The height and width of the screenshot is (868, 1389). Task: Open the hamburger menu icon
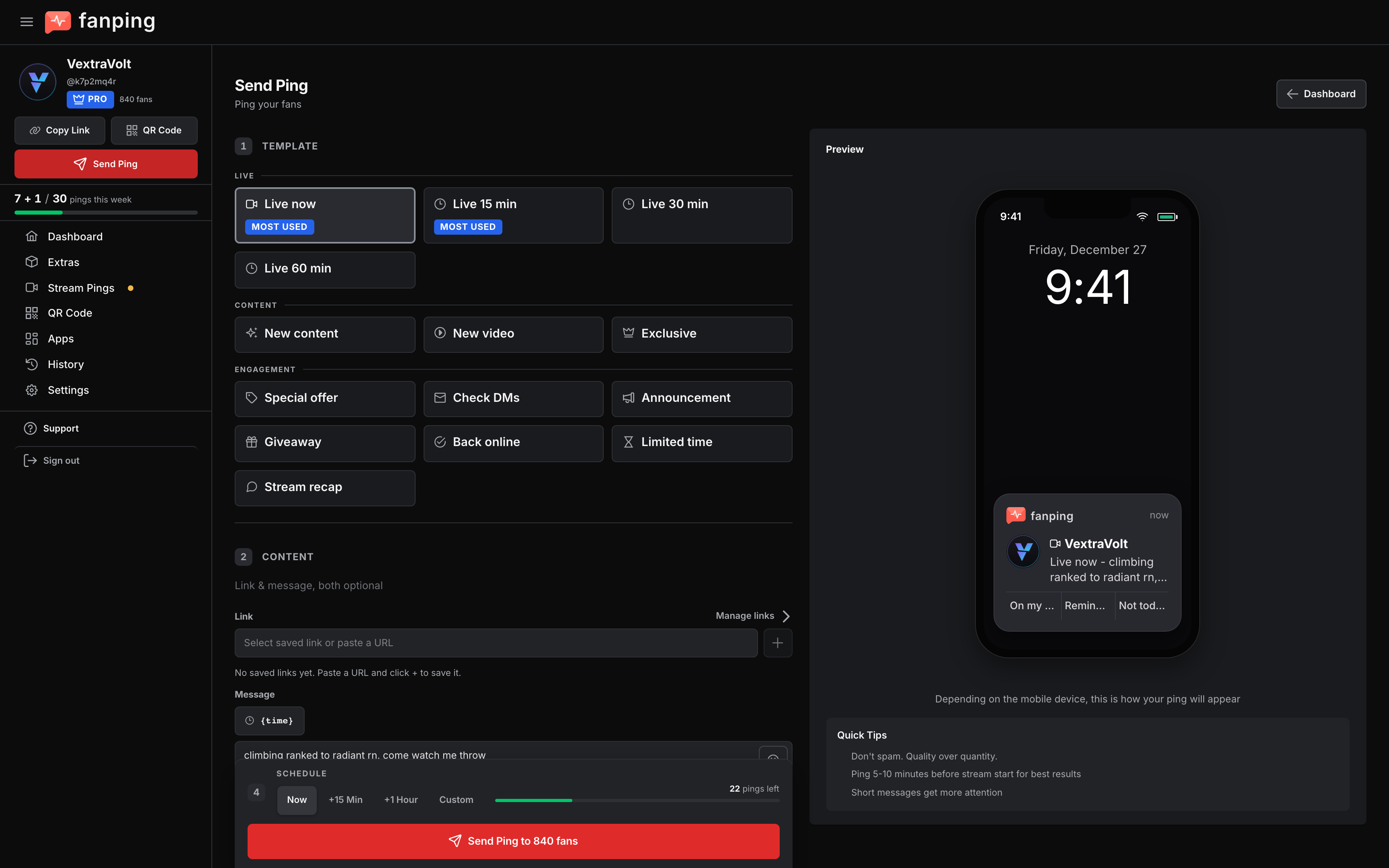tap(27, 22)
